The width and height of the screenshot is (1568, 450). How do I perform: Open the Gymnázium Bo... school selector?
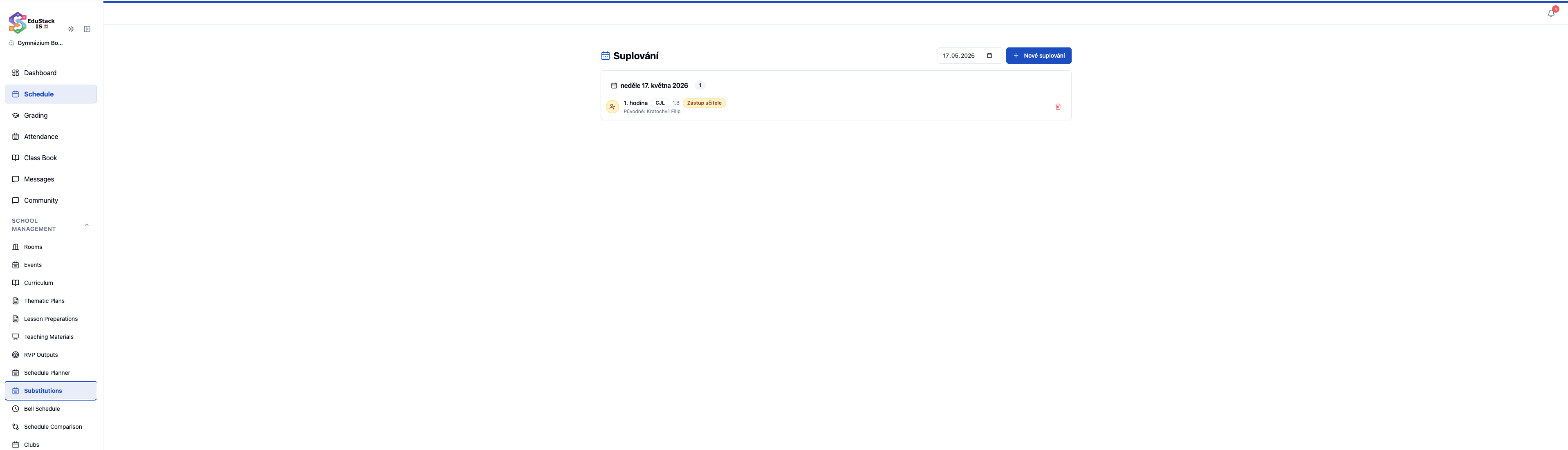[35, 43]
